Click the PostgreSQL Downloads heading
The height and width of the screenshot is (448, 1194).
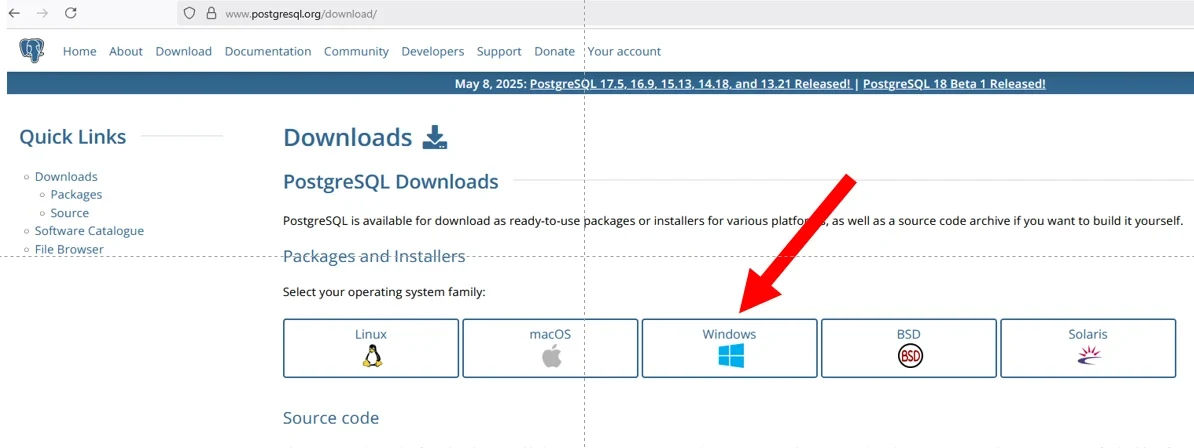pos(391,182)
